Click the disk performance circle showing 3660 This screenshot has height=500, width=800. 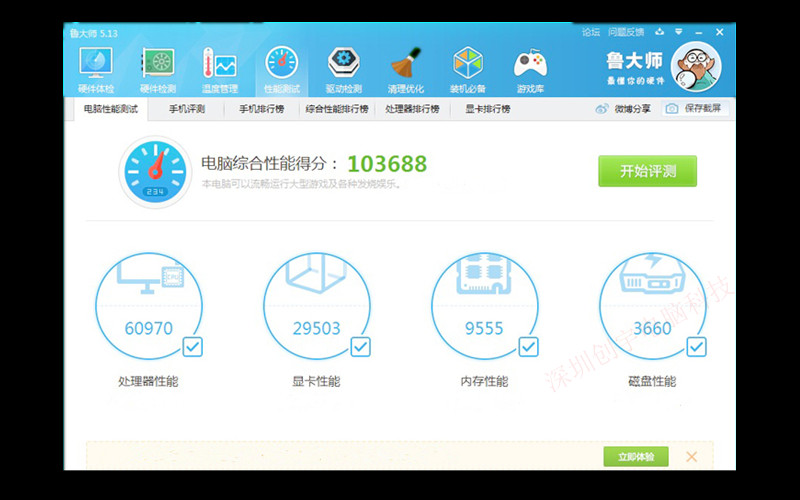coord(652,306)
